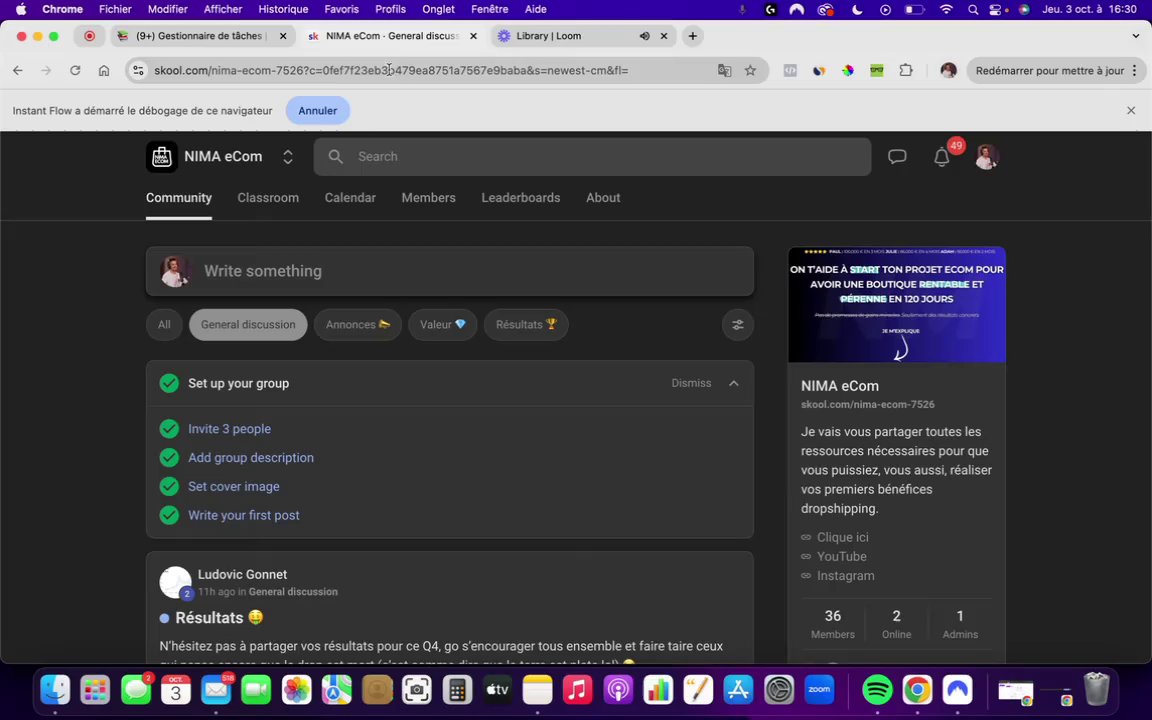Click the Write your first post checkmark

pyautogui.click(x=169, y=515)
